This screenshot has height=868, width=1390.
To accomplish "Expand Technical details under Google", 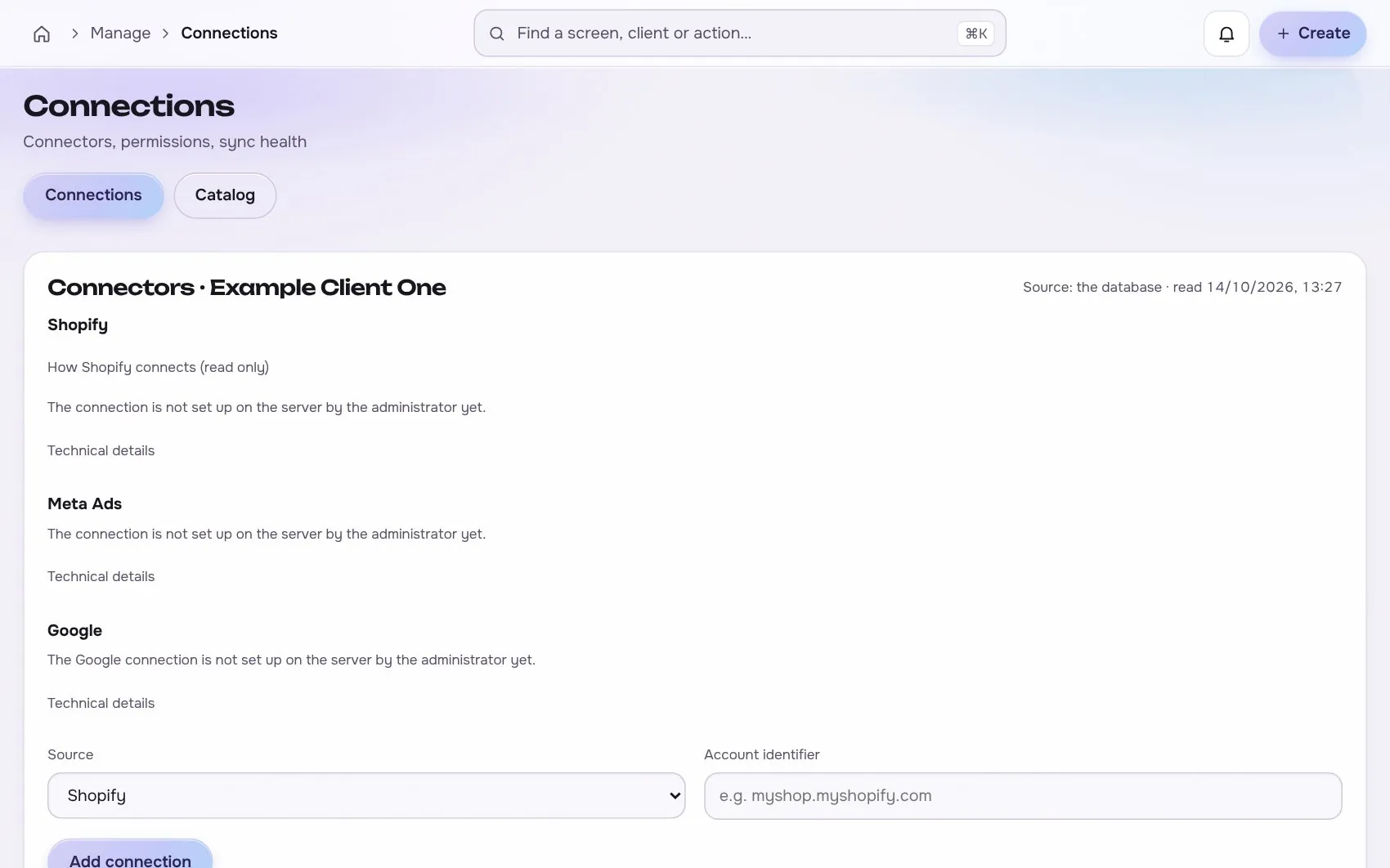I will 101,703.
